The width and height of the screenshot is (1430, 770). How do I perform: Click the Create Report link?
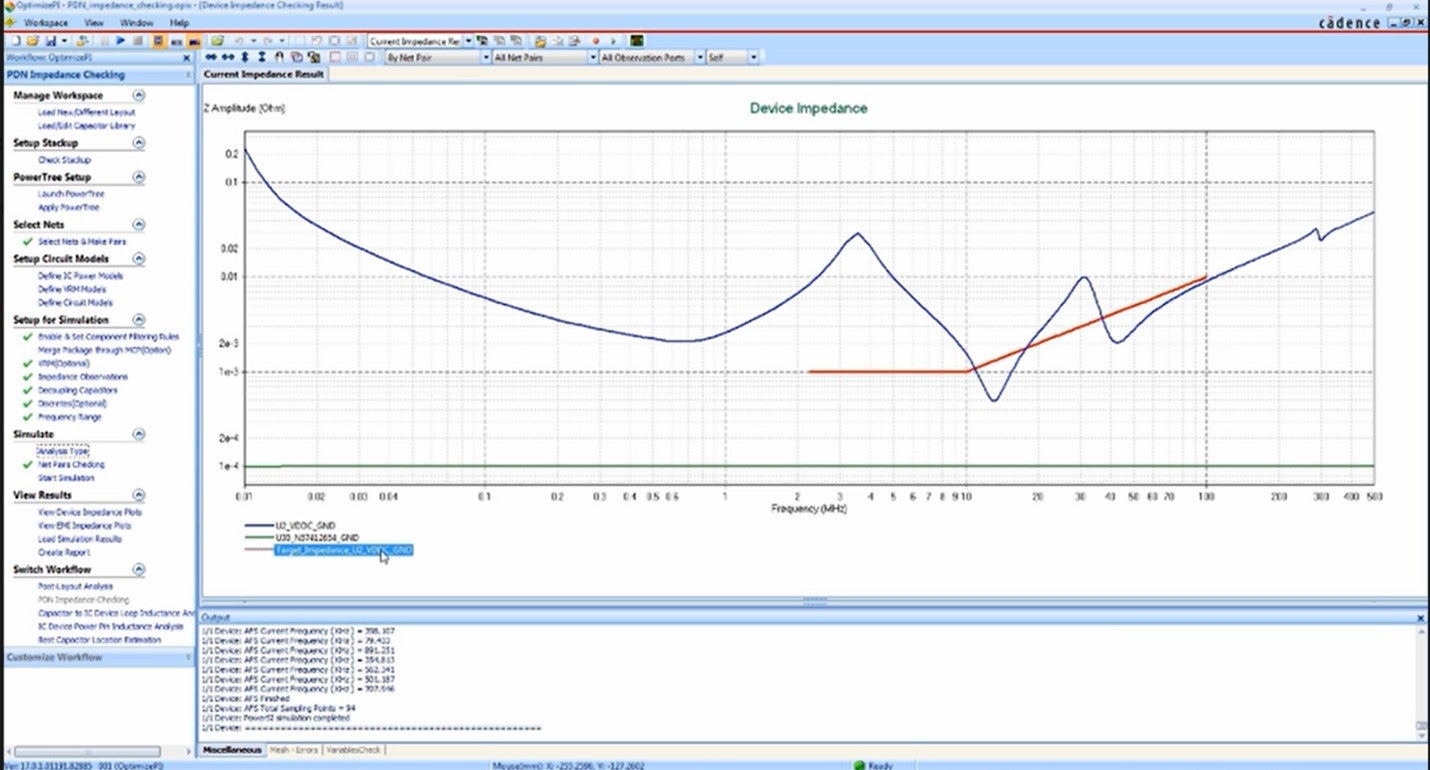click(65, 552)
